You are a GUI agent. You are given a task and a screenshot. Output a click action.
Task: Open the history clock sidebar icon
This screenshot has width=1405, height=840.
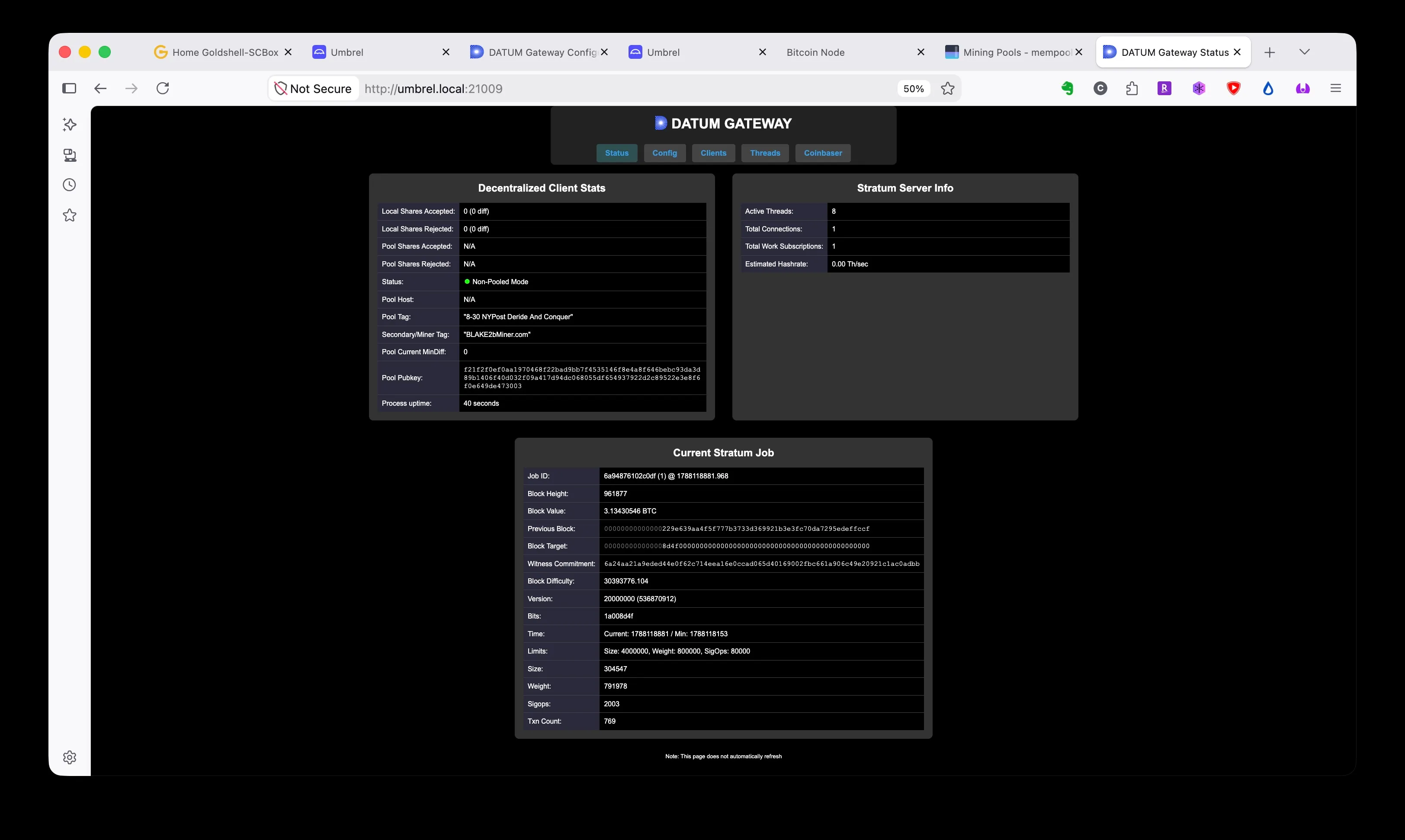pyautogui.click(x=70, y=185)
